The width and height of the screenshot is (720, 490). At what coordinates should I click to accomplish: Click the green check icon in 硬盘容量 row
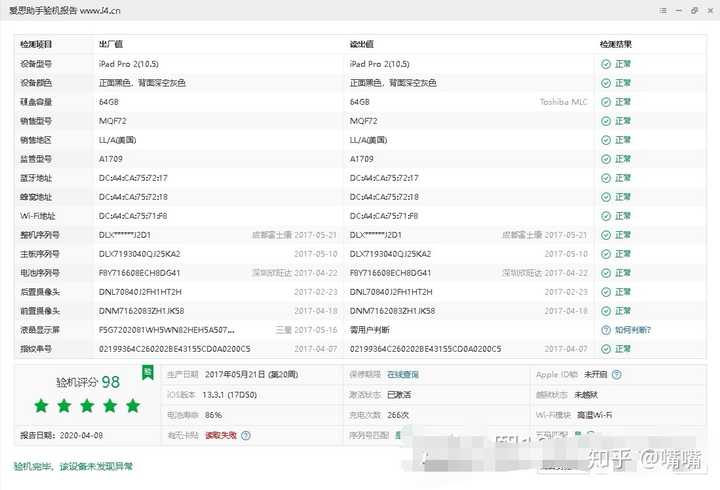pos(606,102)
